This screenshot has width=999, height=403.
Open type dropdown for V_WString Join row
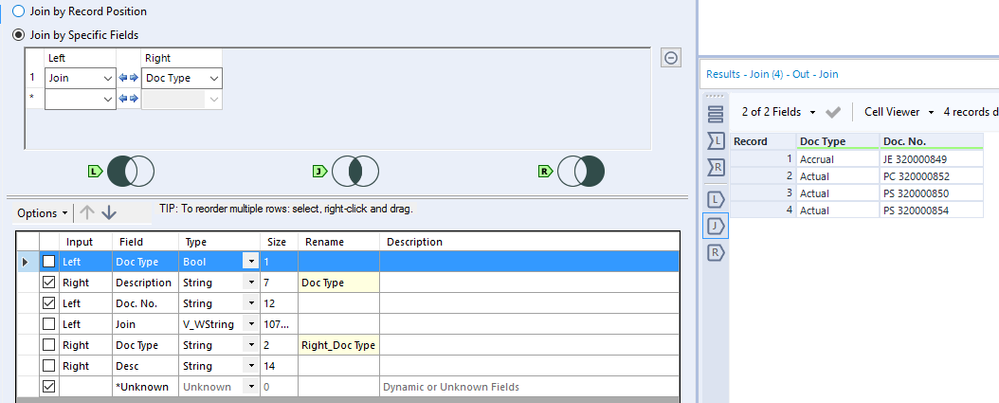point(252,324)
